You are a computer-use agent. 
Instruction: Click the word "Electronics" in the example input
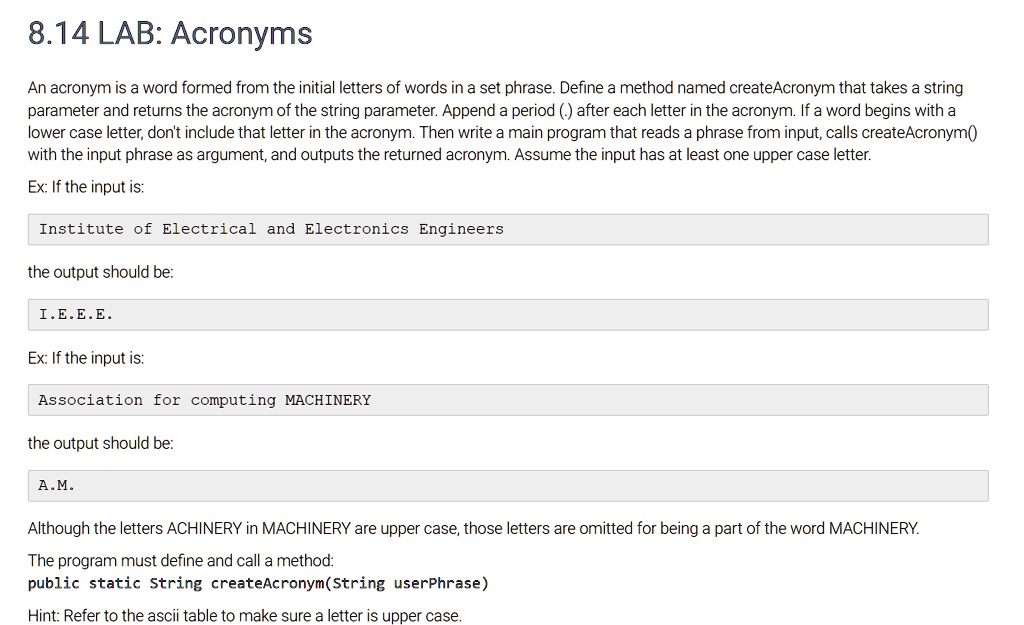[356, 229]
